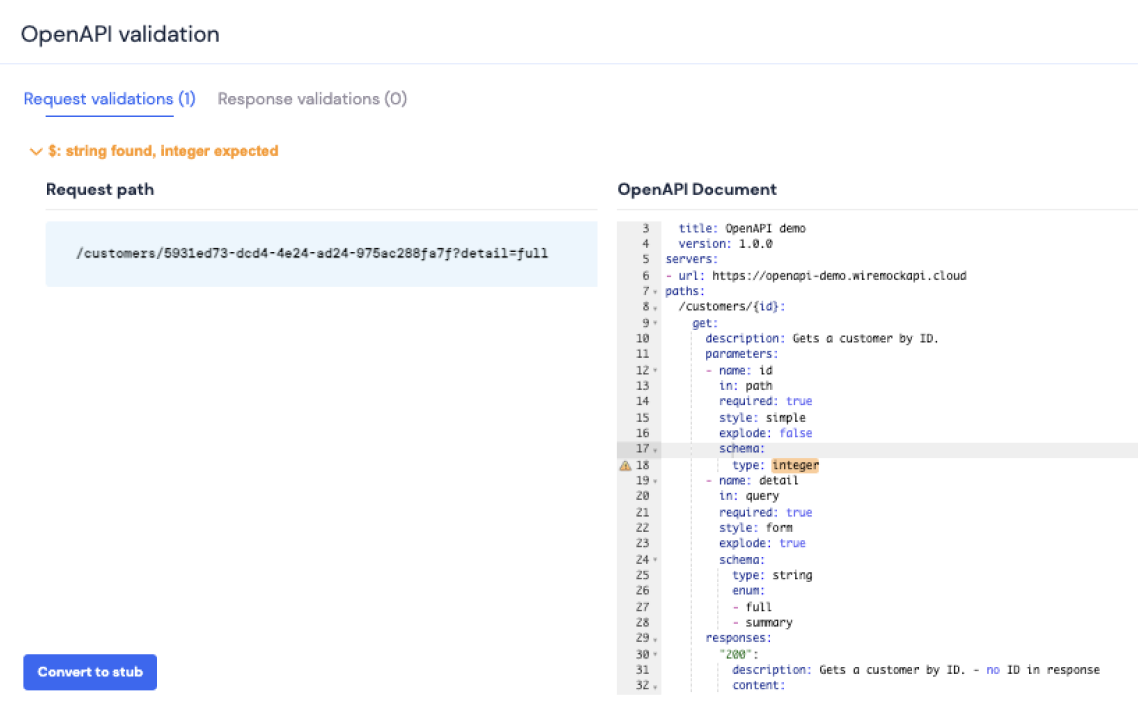Click the 'Request path' heading

coord(100,189)
